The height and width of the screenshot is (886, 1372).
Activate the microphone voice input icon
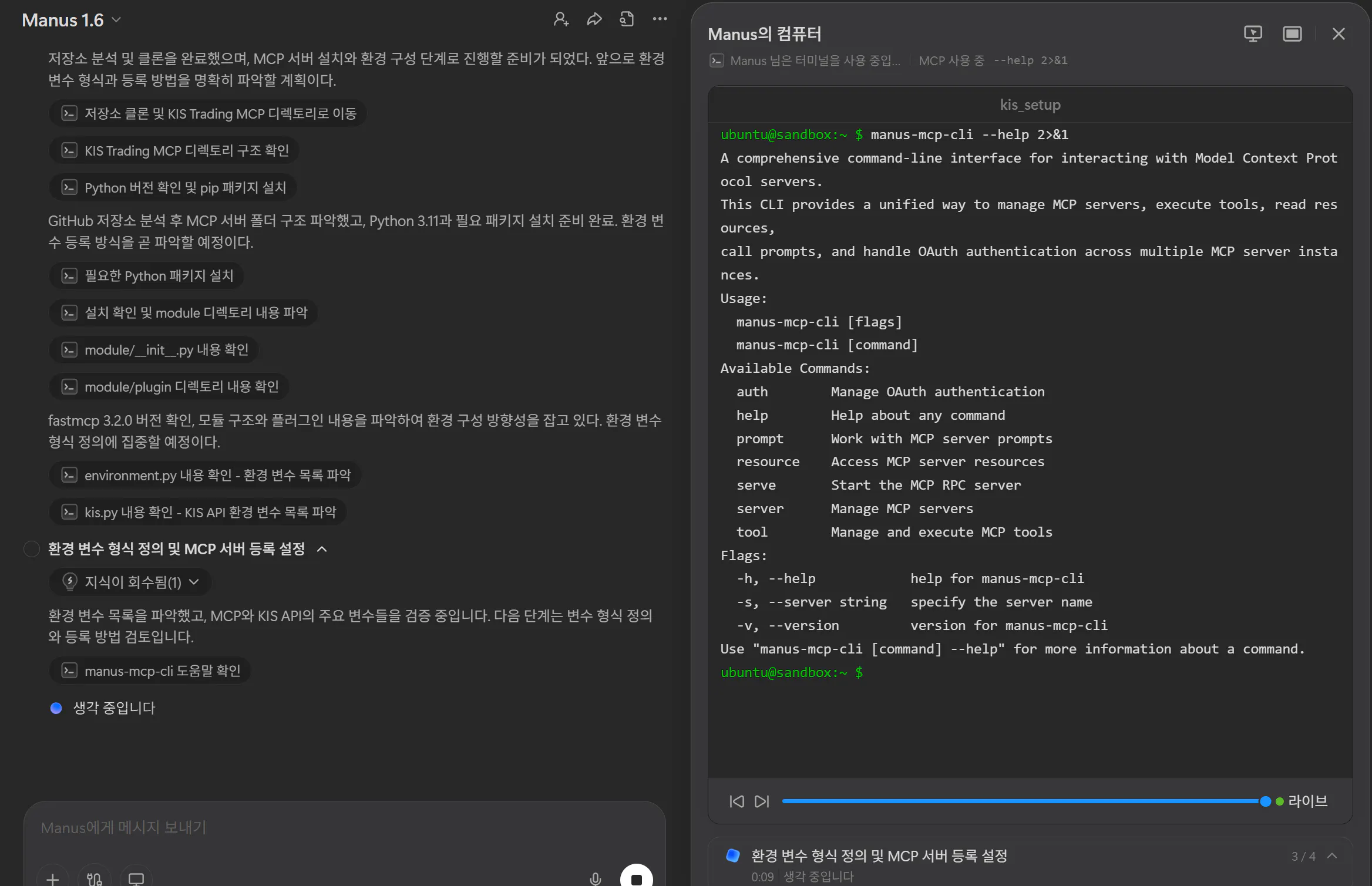tap(595, 877)
